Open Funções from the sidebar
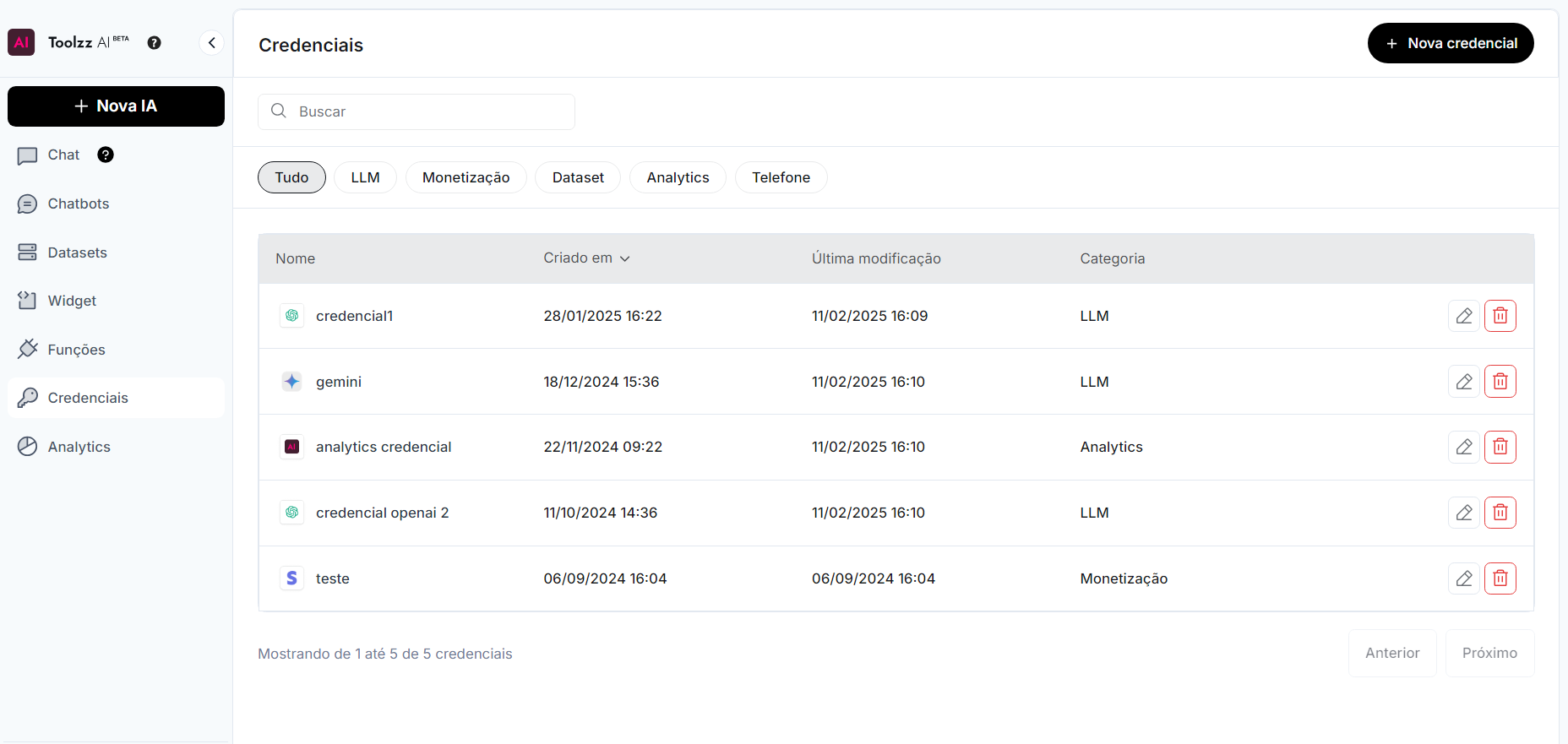The image size is (1568, 744). coord(116,350)
